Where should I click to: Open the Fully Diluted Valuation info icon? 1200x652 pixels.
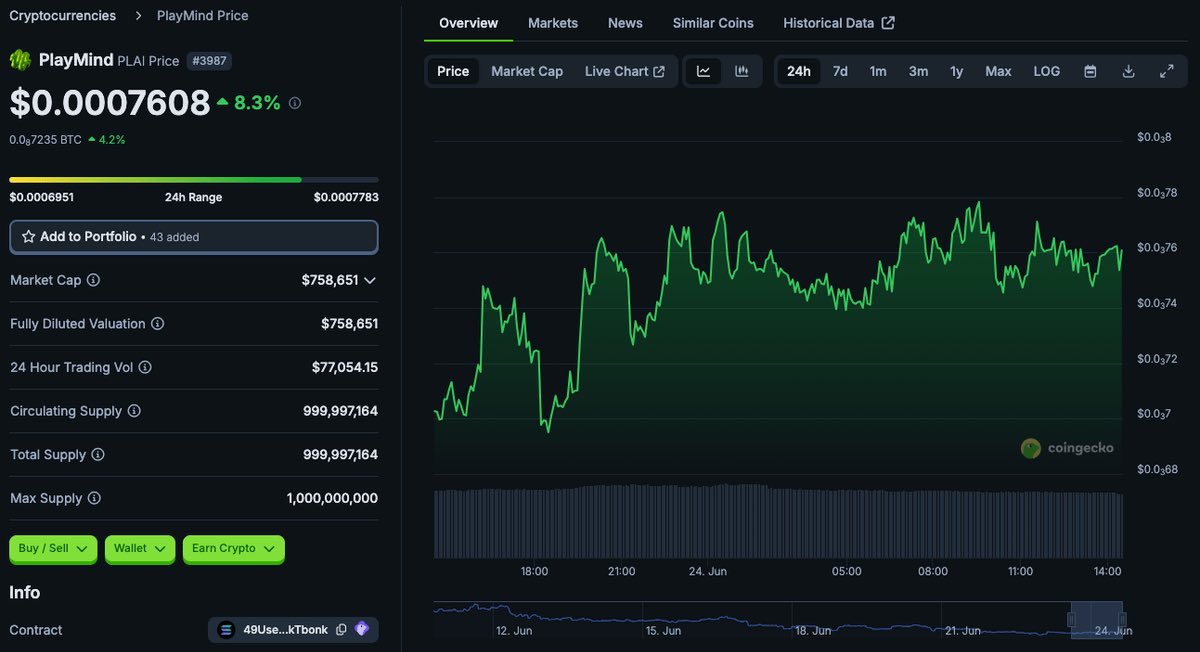(157, 324)
